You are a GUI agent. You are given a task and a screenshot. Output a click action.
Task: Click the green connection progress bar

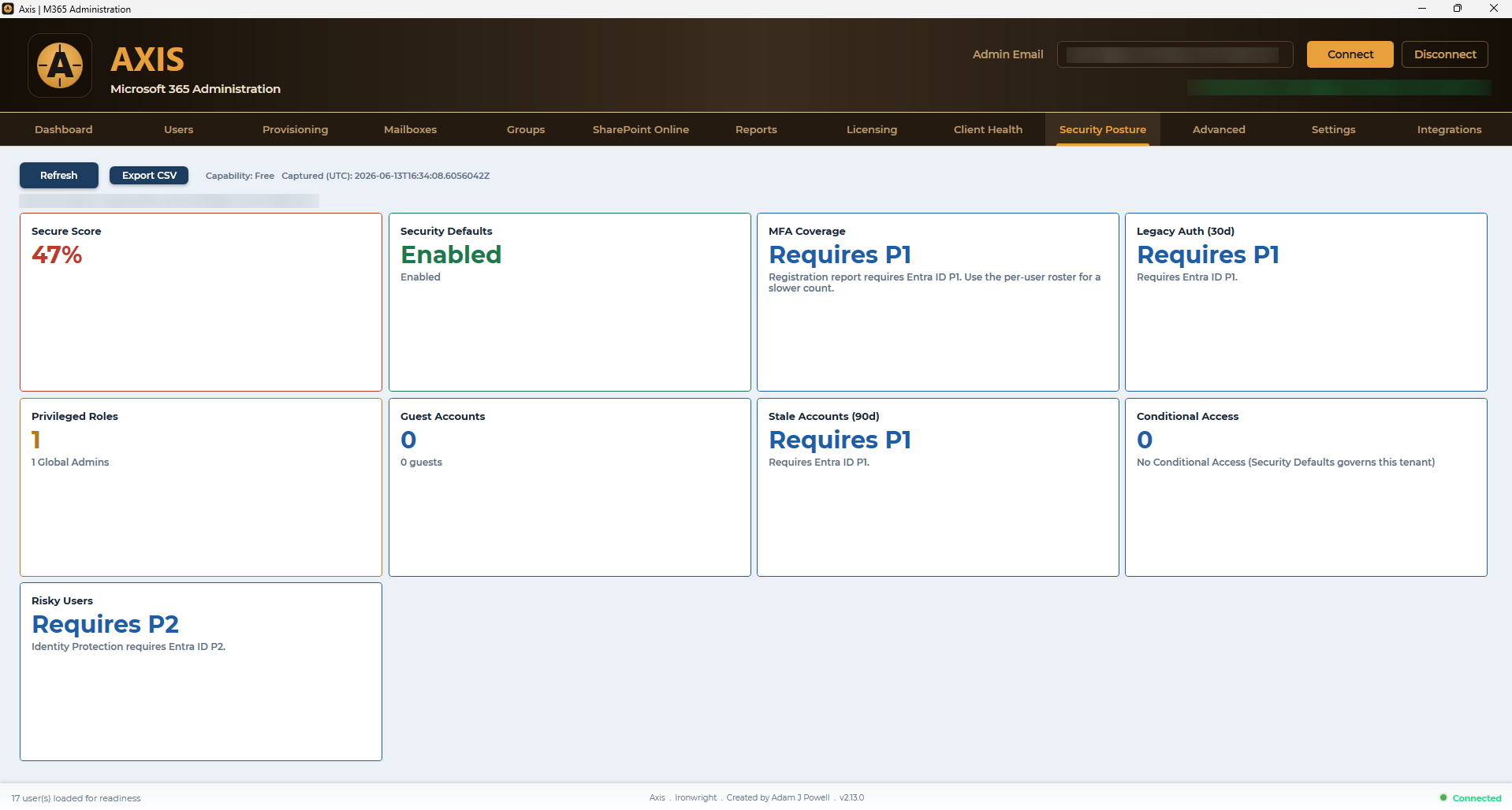click(x=1339, y=87)
